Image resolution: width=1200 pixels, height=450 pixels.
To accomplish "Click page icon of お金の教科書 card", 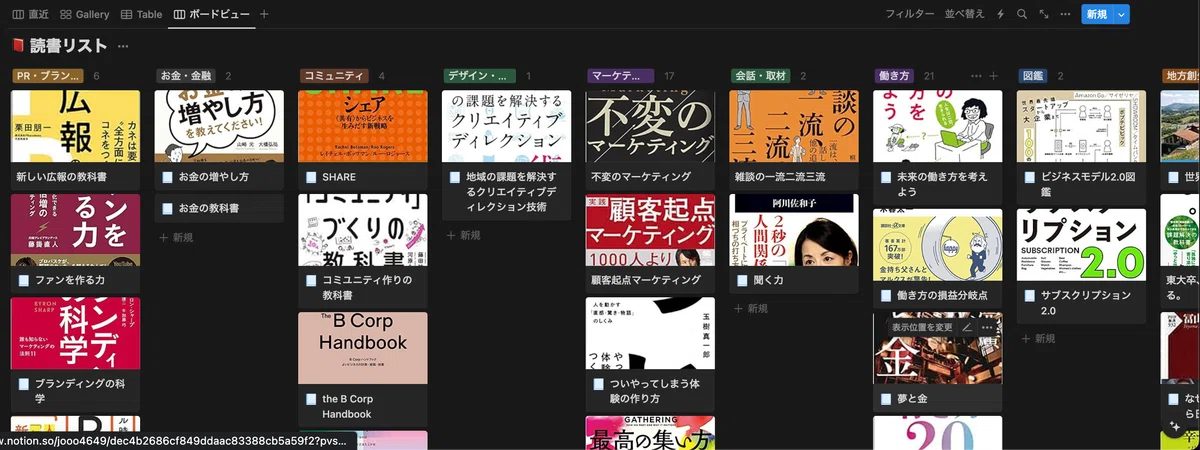I will coord(167,208).
